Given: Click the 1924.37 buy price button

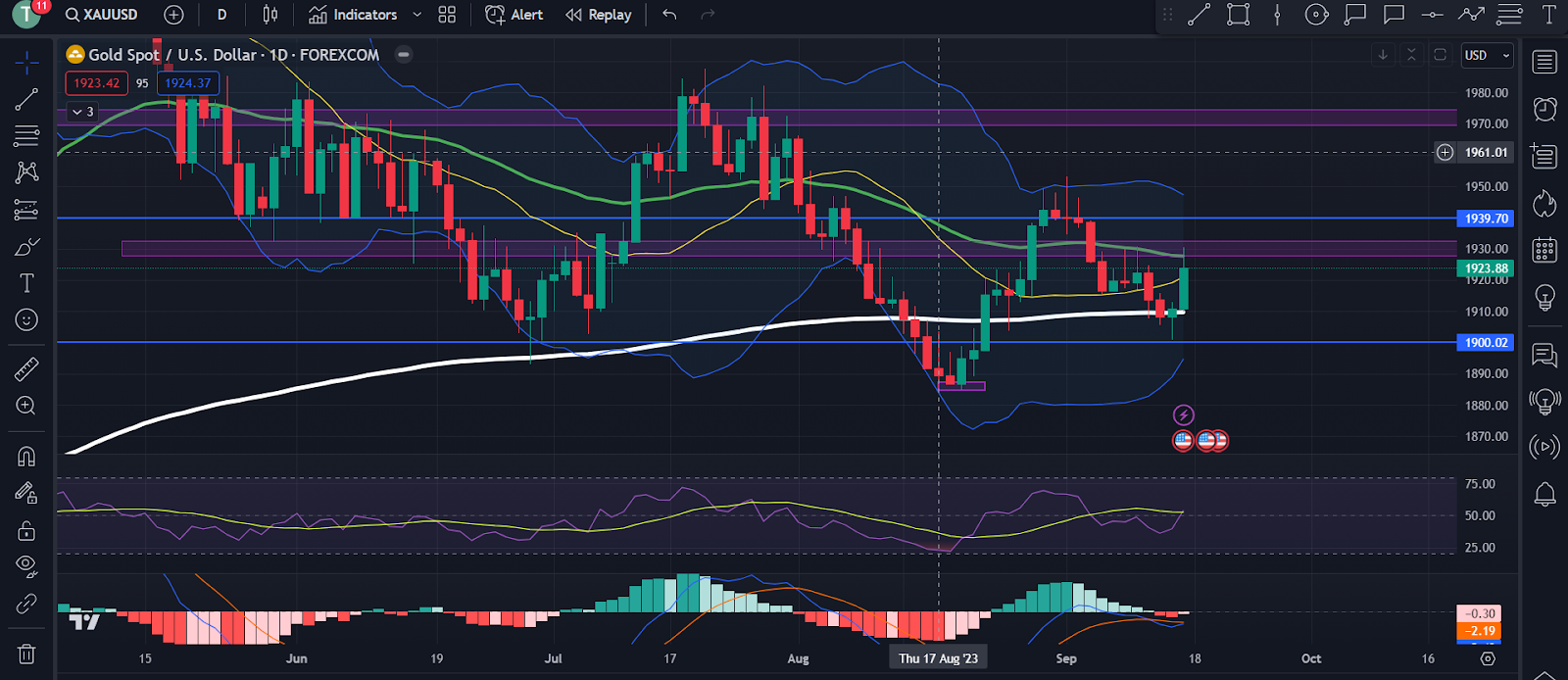Looking at the screenshot, I should click(x=188, y=83).
